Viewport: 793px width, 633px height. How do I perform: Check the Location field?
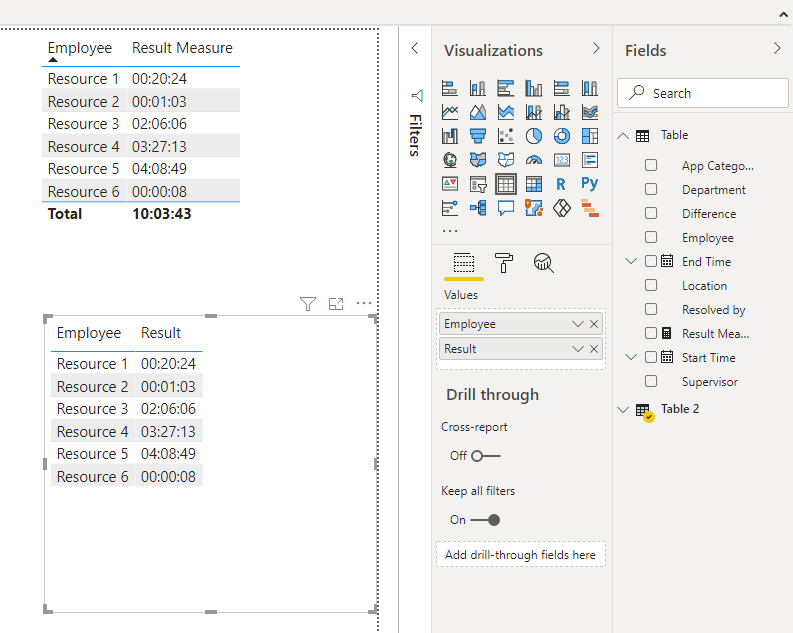651,285
